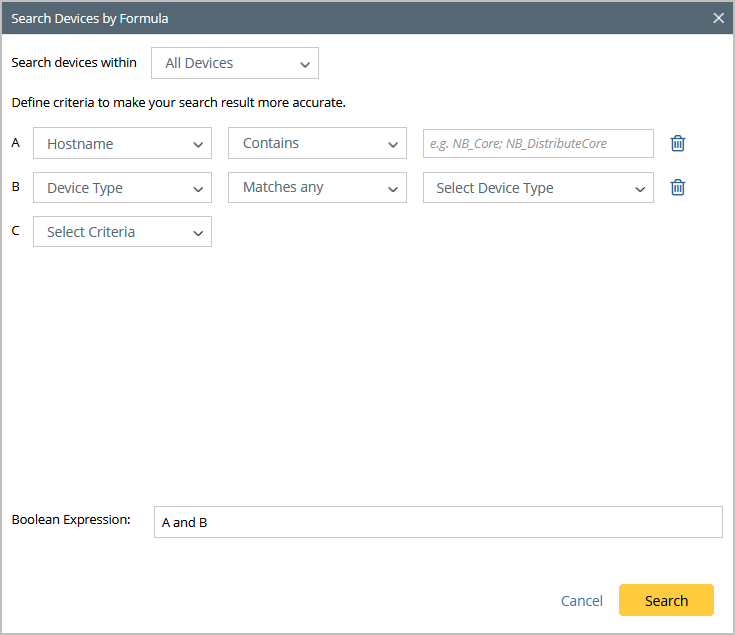Expand the Device Type criteria dropdown
Viewport: 735px width, 635px height.
click(x=122, y=187)
